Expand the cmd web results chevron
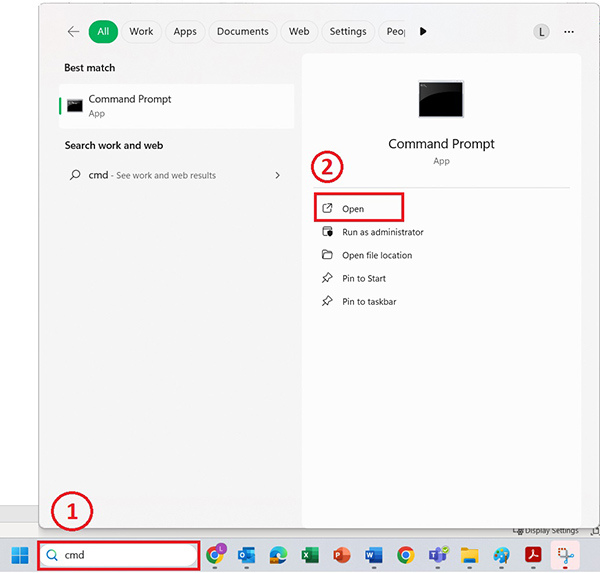The height and width of the screenshot is (573, 600). [277, 175]
